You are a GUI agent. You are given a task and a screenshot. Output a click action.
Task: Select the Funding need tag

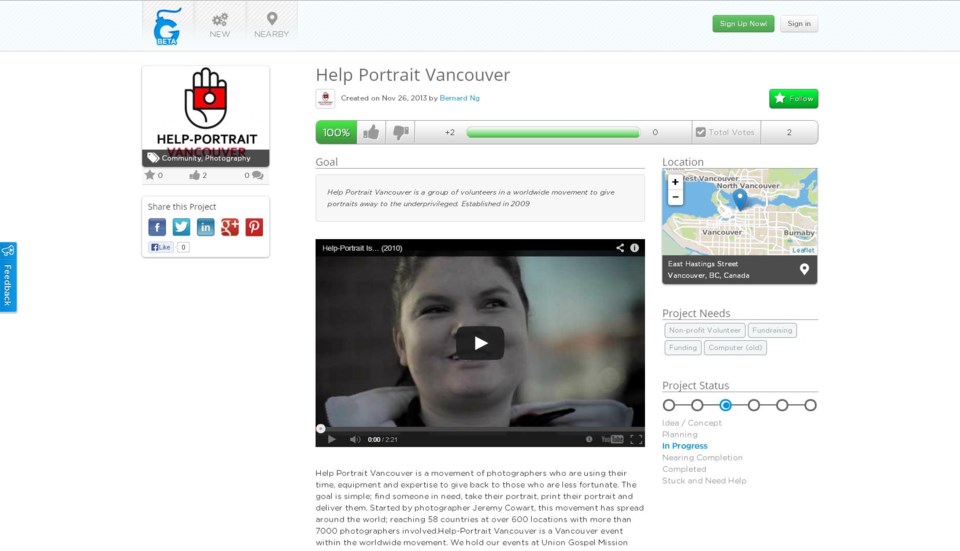coord(683,348)
